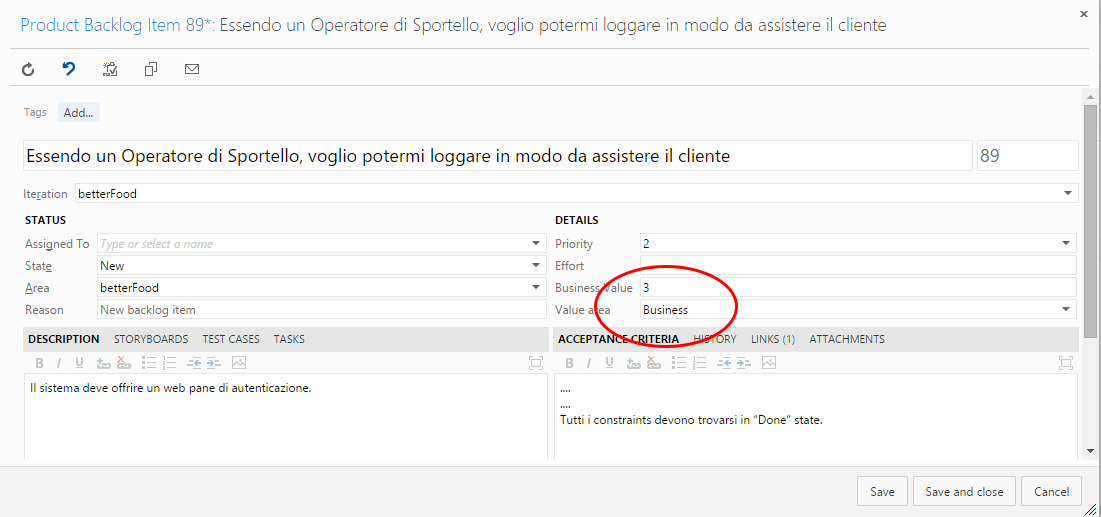Open the Test Cases tab
The width and height of the screenshot is (1101, 517).
click(231, 339)
